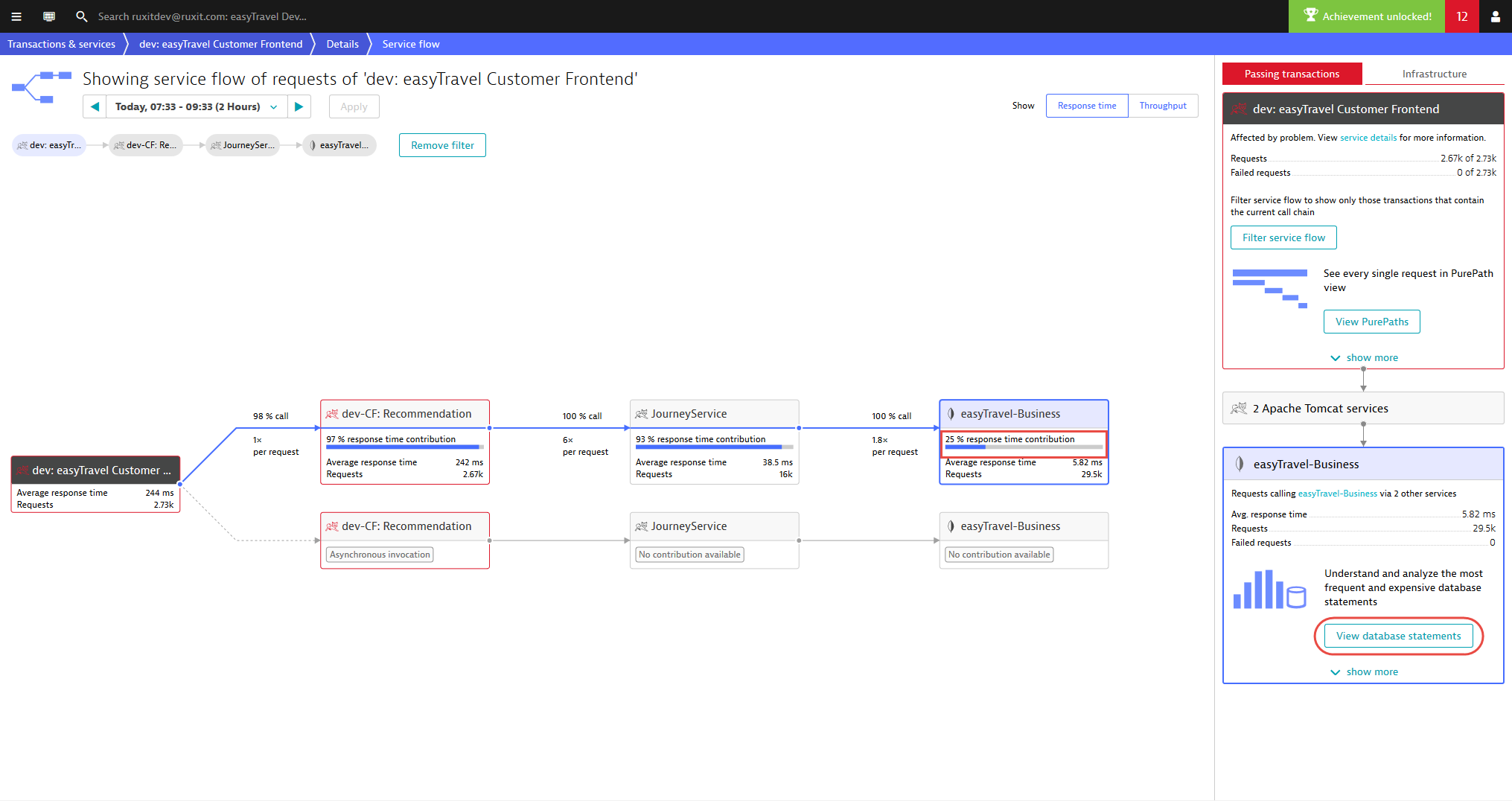
Task: Click Tomcat icon on lower dev-CF: Recommendation node
Action: (x=332, y=526)
